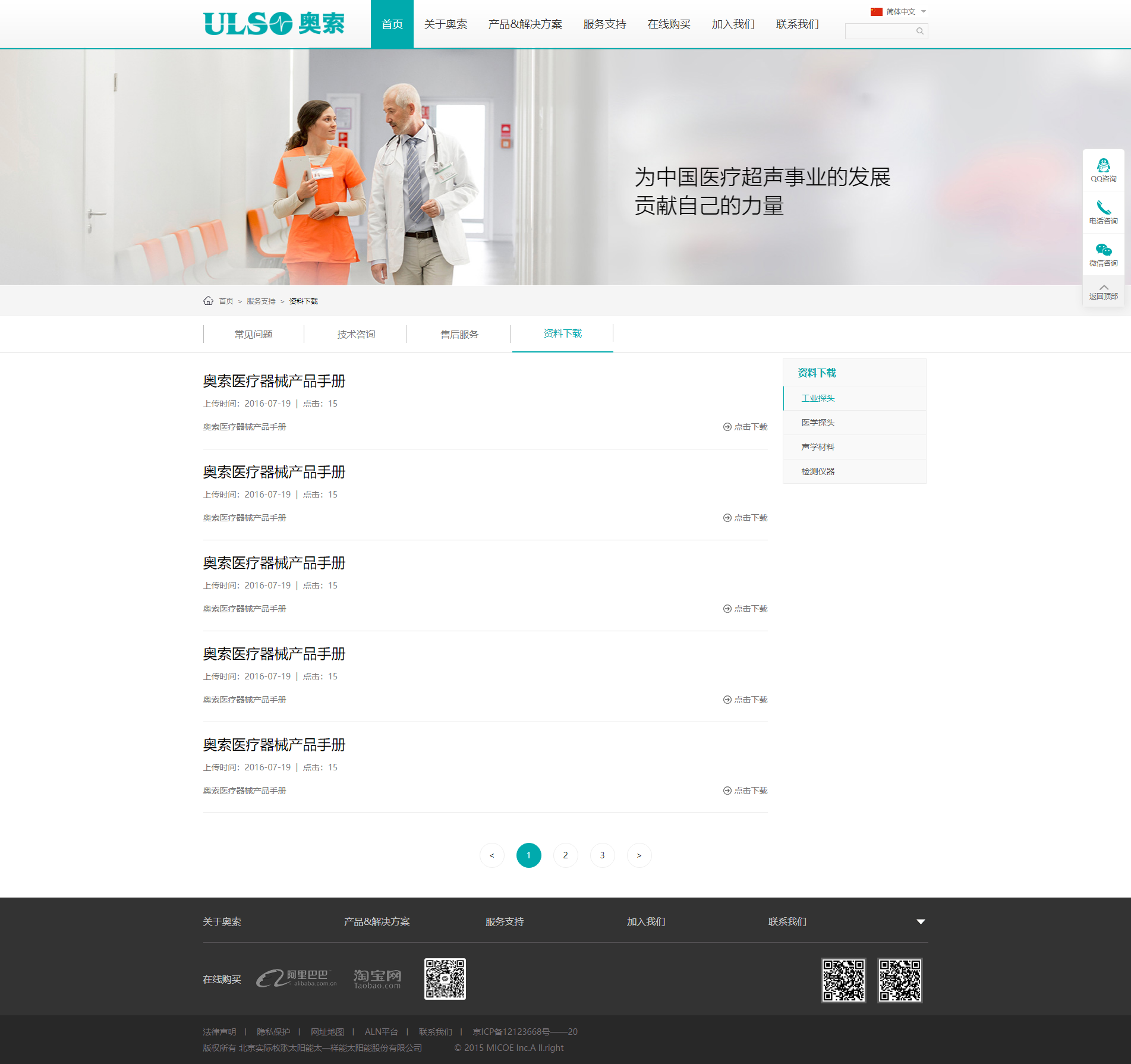Select the 技术咨询 tab

tap(356, 334)
